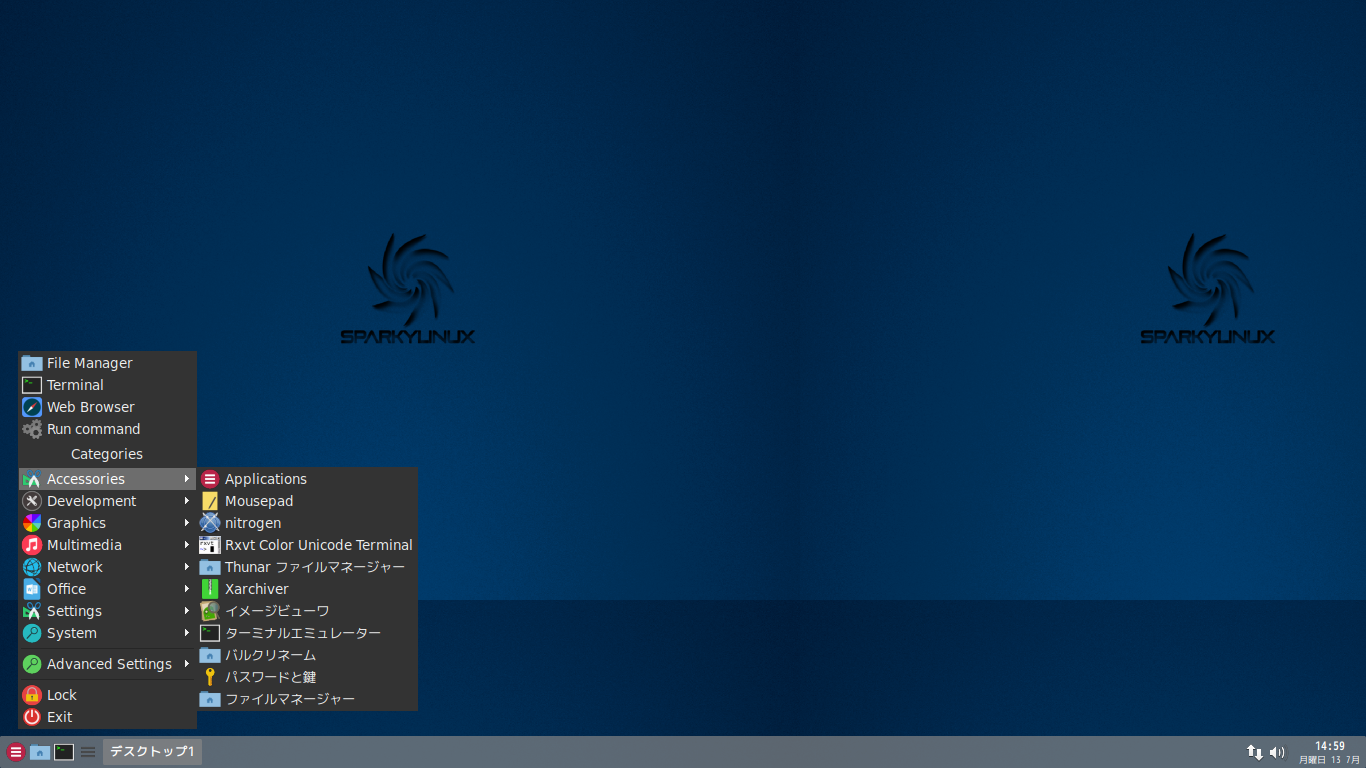The height and width of the screenshot is (768, 1366).
Task: Click the Xarchiver green archive icon
Action: pyautogui.click(x=210, y=589)
